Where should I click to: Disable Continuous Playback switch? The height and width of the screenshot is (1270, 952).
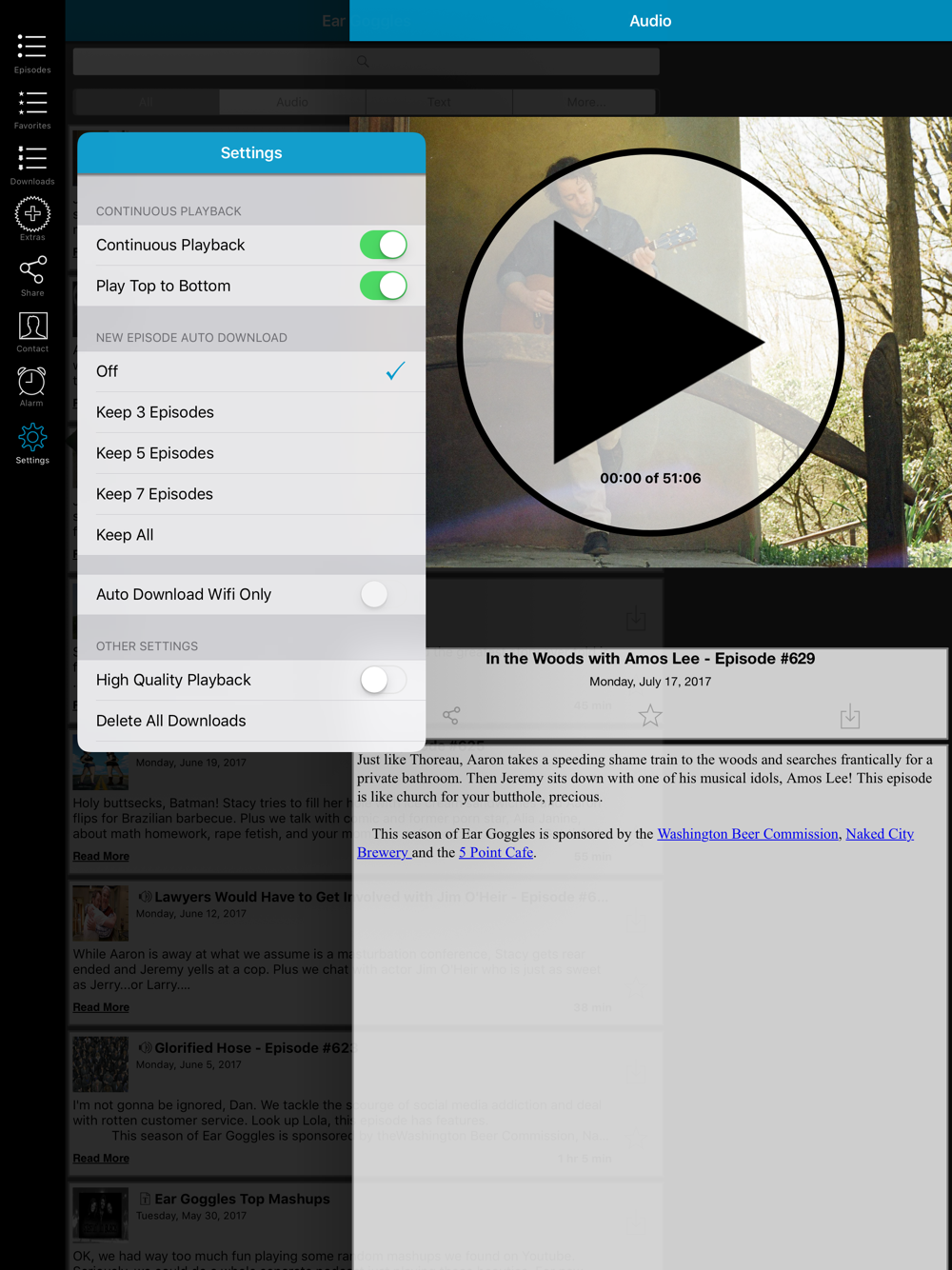coord(383,245)
